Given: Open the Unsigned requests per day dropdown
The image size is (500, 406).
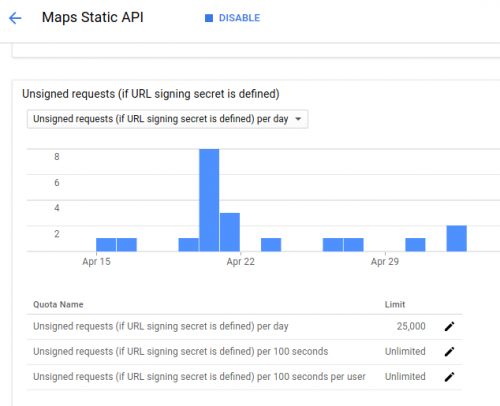Looking at the screenshot, I should click(x=167, y=119).
